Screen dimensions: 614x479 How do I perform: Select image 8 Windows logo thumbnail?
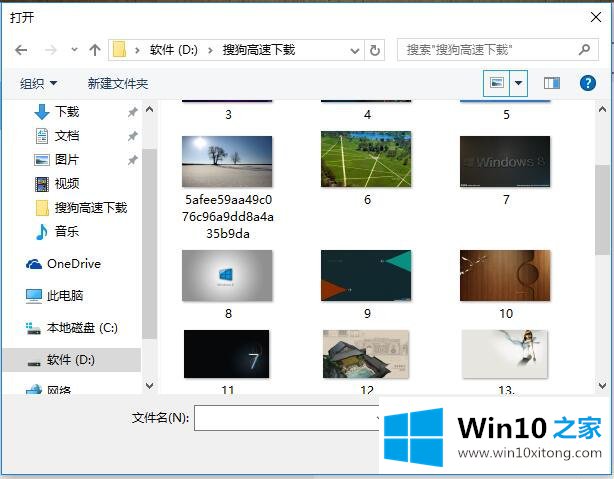[x=227, y=276]
